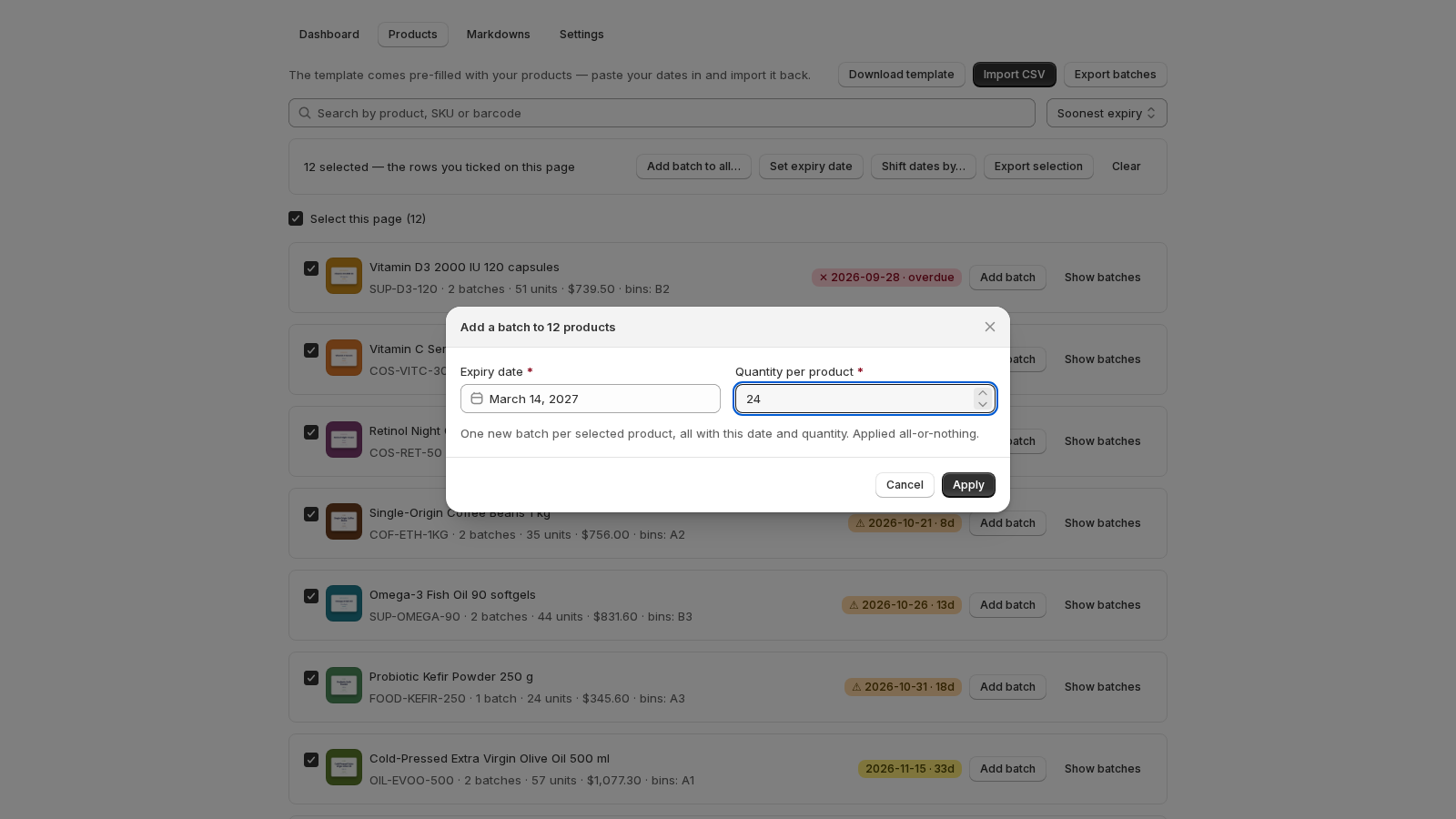Add batch to Cold-Pressed Olive Oil
The height and width of the screenshot is (819, 1456).
pyautogui.click(x=1007, y=769)
